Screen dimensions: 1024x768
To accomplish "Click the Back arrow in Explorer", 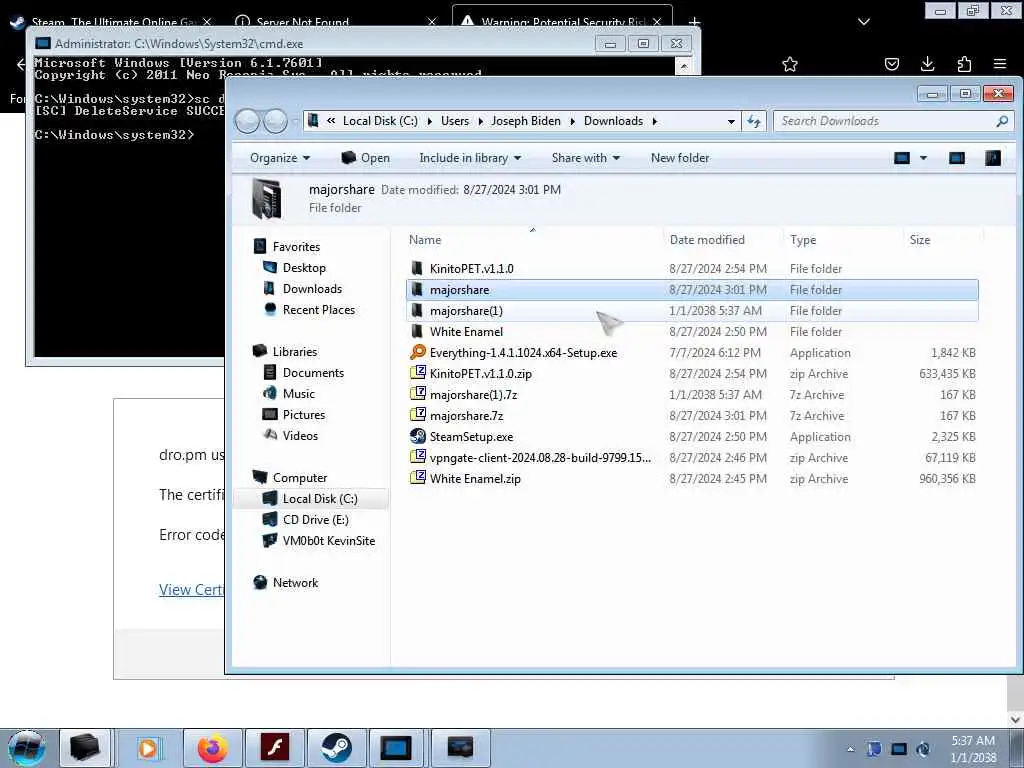I will 247,121.
